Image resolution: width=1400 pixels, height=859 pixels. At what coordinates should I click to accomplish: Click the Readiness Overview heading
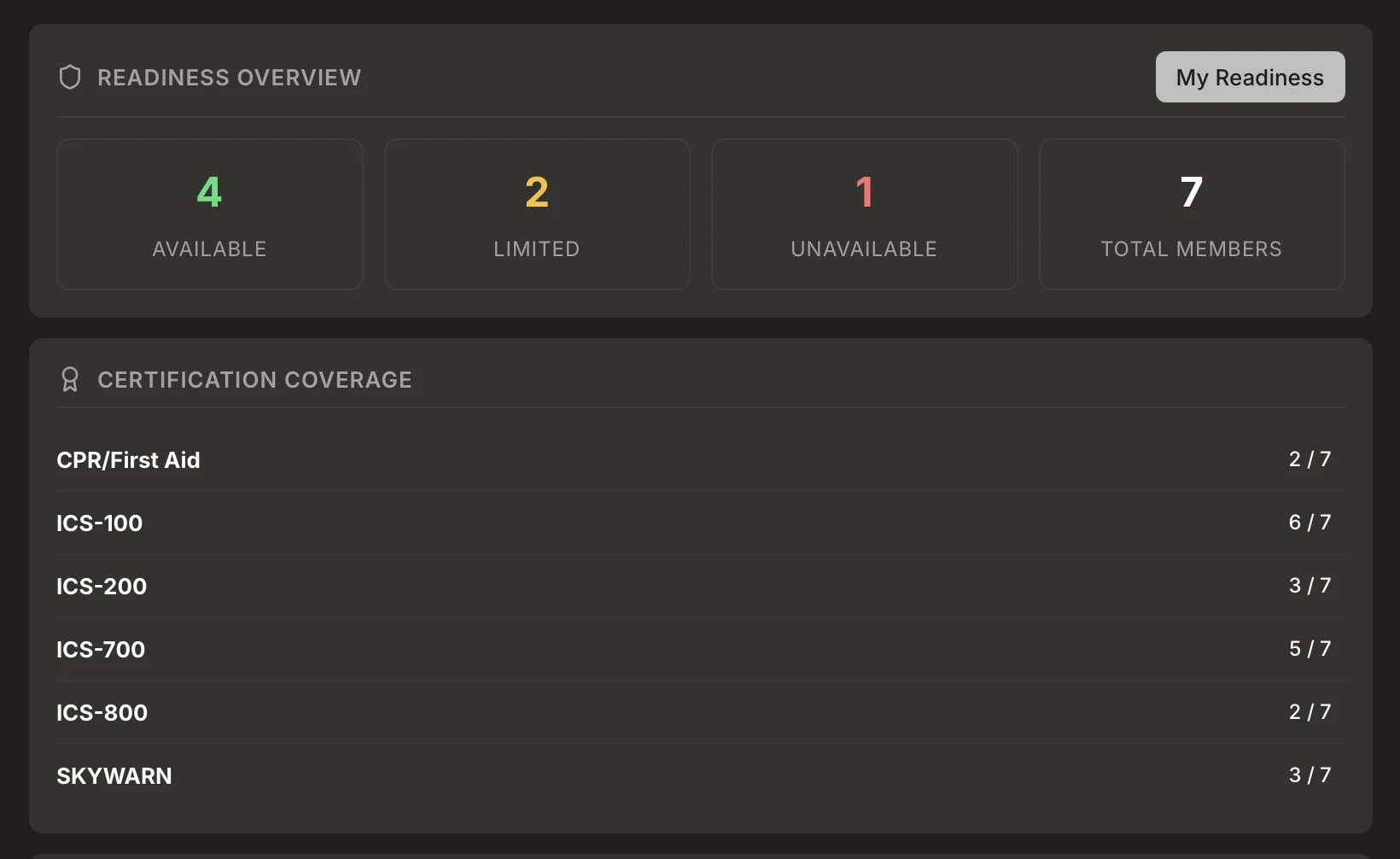tap(230, 78)
